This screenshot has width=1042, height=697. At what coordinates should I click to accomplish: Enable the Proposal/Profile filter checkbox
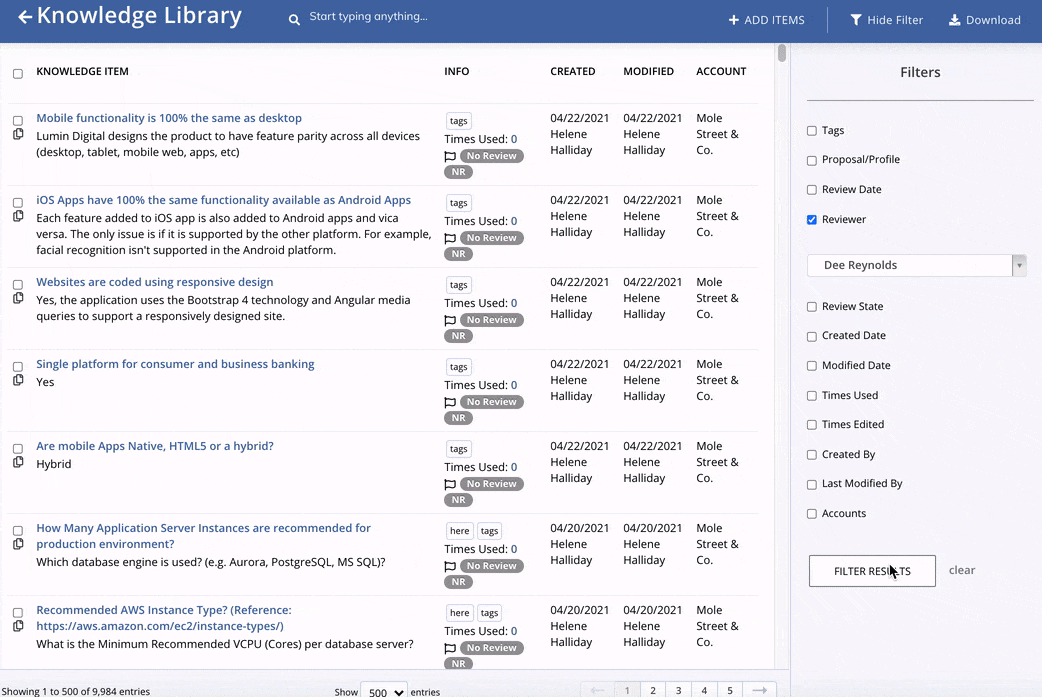click(811, 160)
